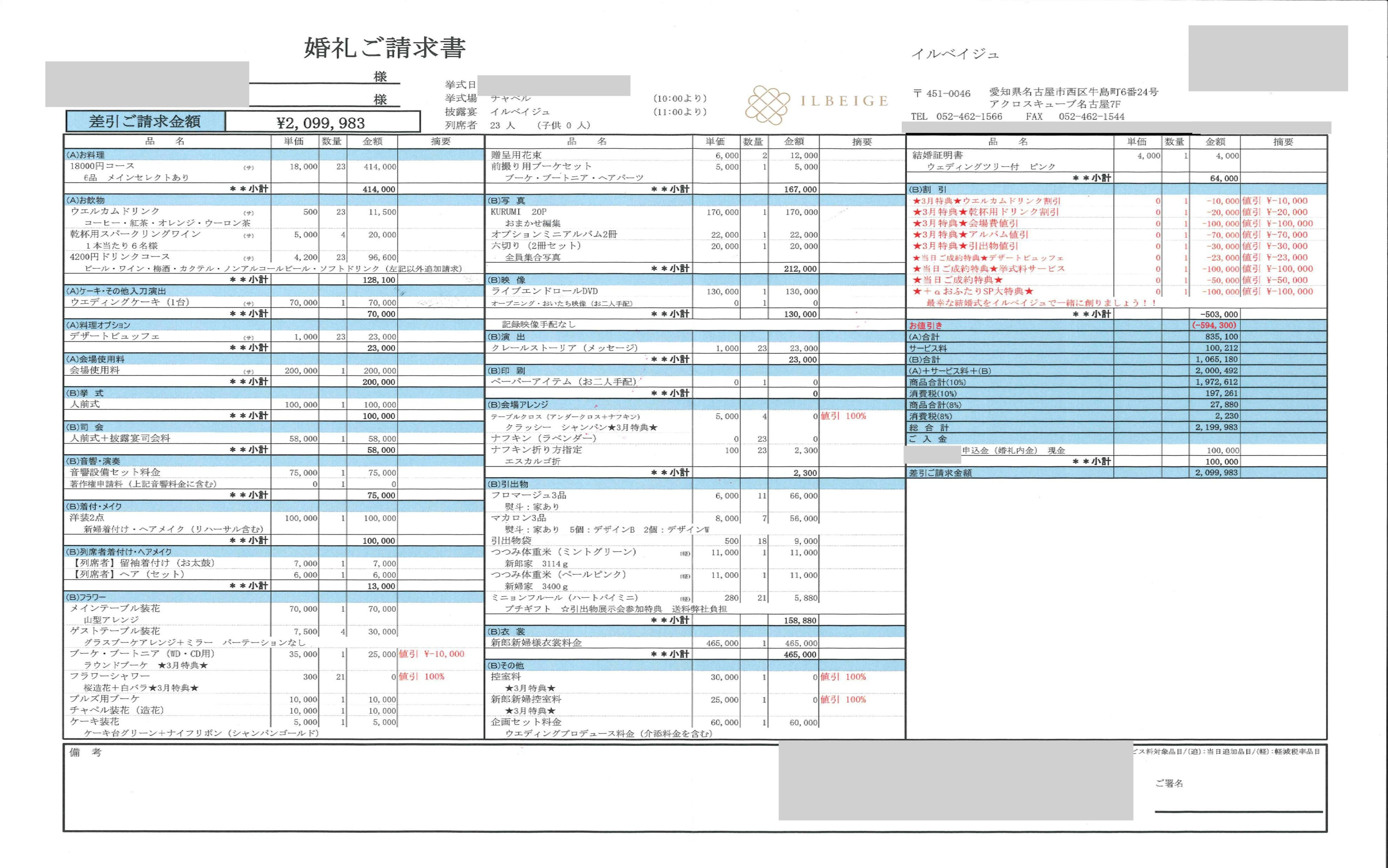This screenshot has width=1388, height=868.
Task: Click サービス料 100,212 row
Action: [1117, 348]
